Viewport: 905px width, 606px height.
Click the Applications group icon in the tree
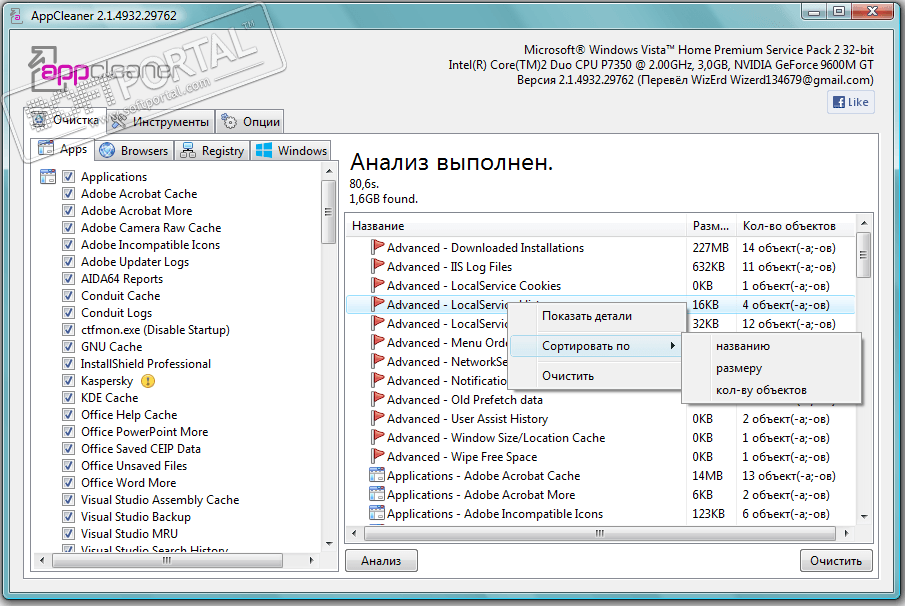[48, 177]
